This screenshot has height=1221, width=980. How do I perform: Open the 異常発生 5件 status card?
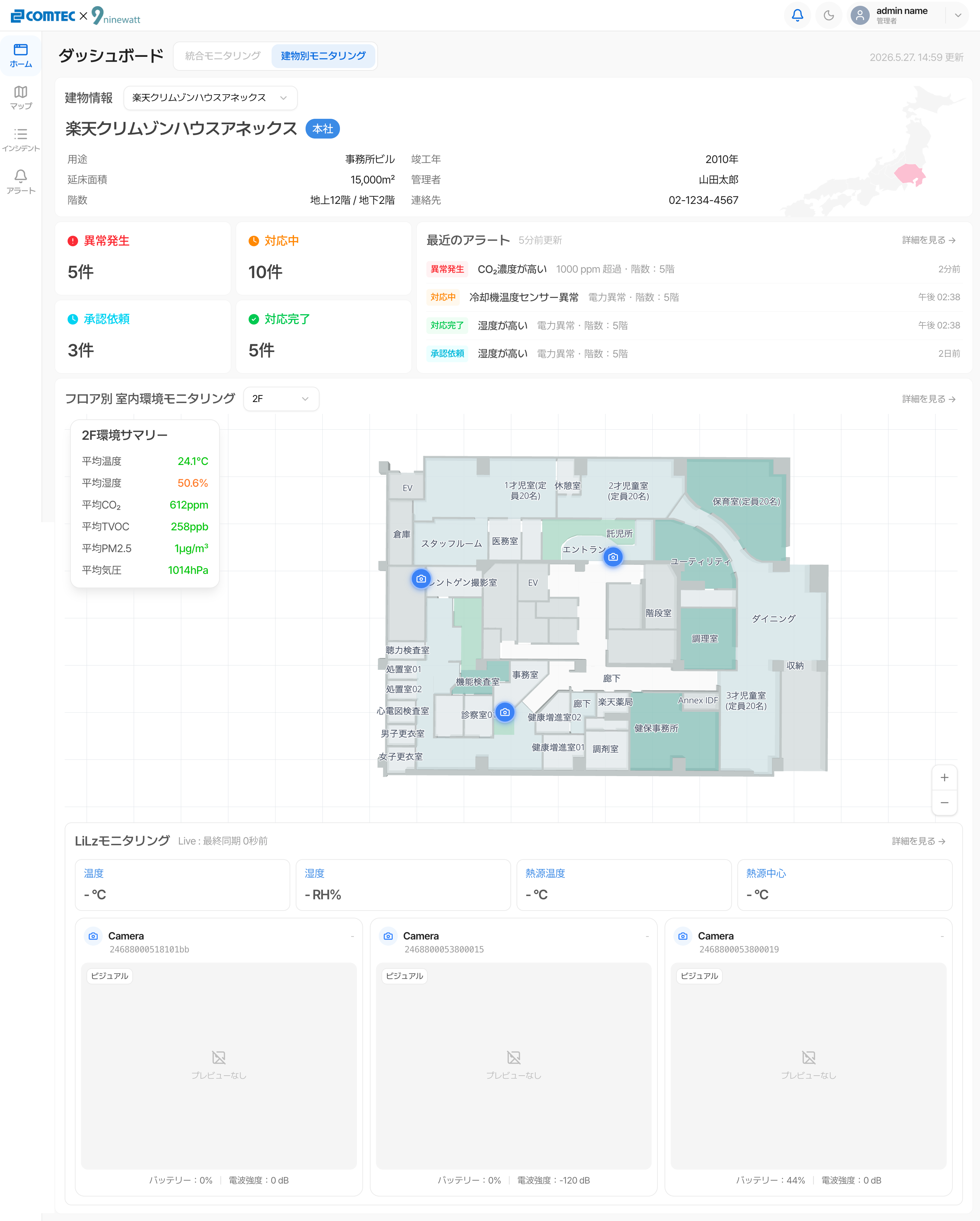143,258
